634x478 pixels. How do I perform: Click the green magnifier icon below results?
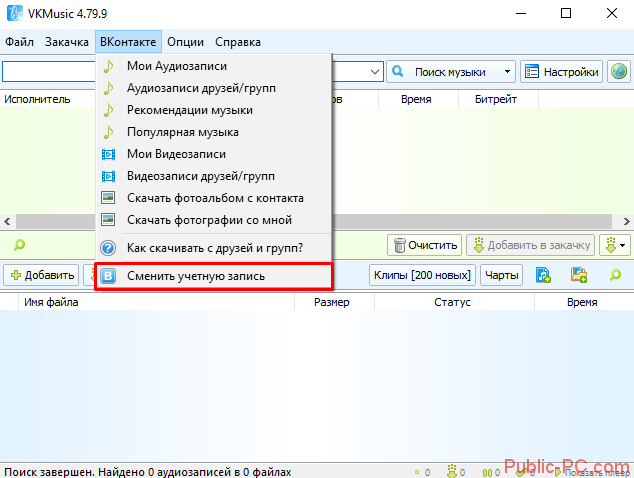tap(19, 245)
